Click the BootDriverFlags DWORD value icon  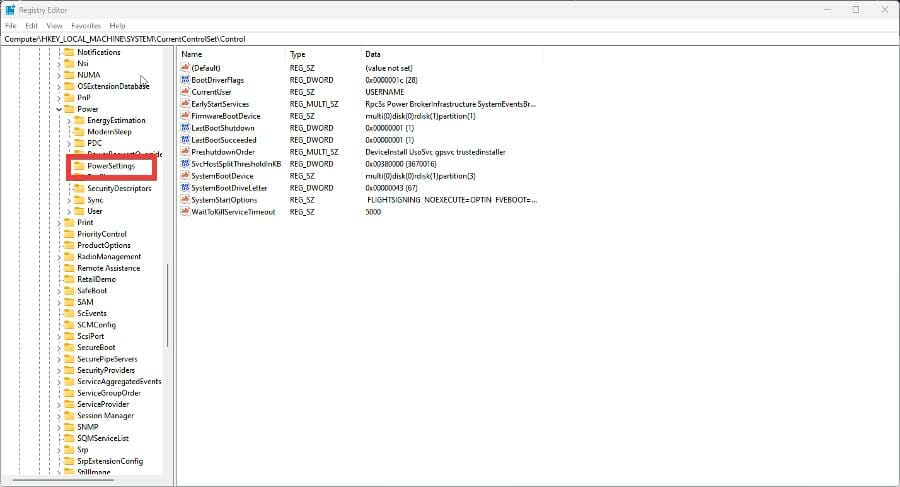click(185, 80)
